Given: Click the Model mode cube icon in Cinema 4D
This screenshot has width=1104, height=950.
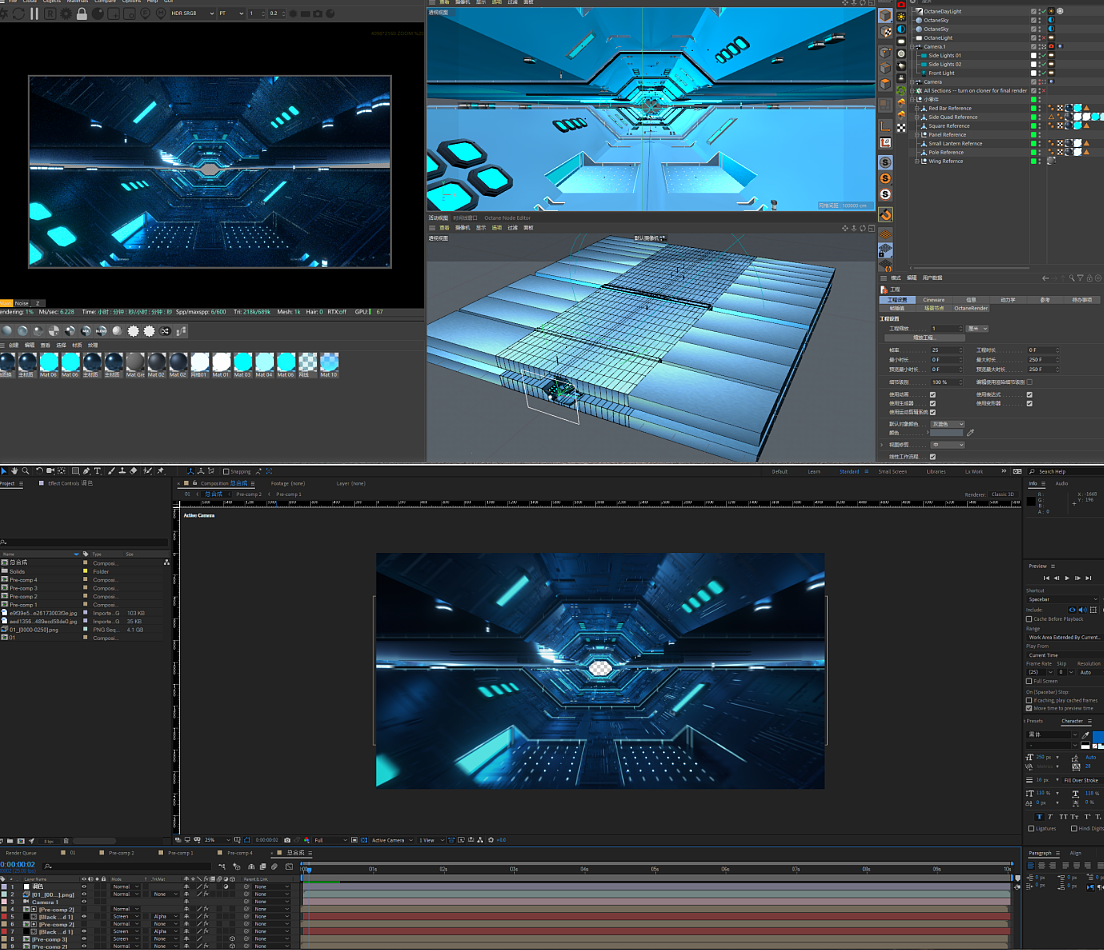Looking at the screenshot, I should point(885,15).
